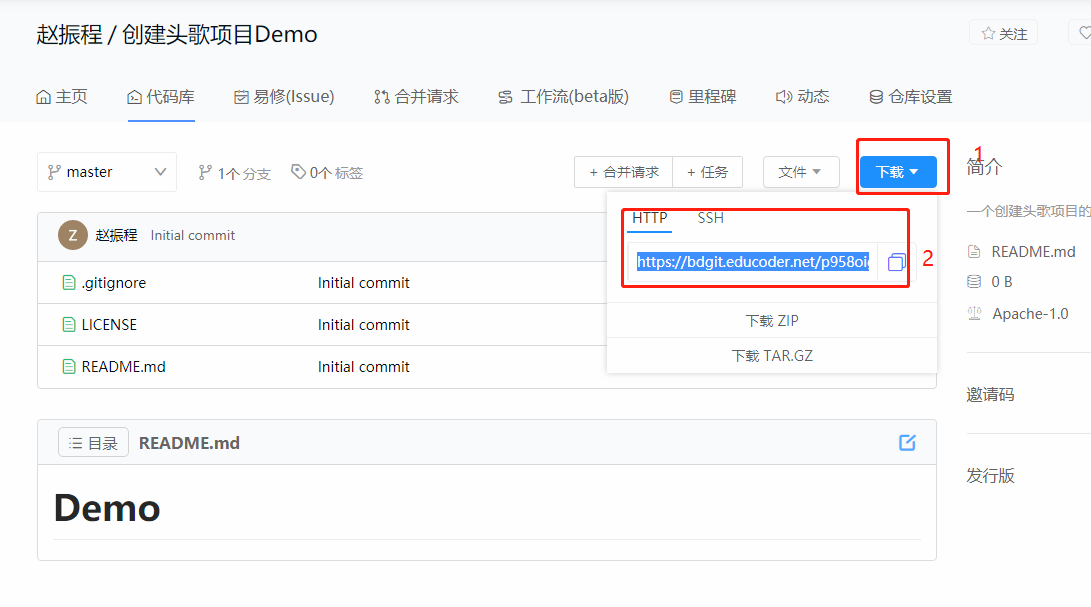Click the branch icon beside 1个分支
Screen dimensions: 1091x607
click(205, 172)
